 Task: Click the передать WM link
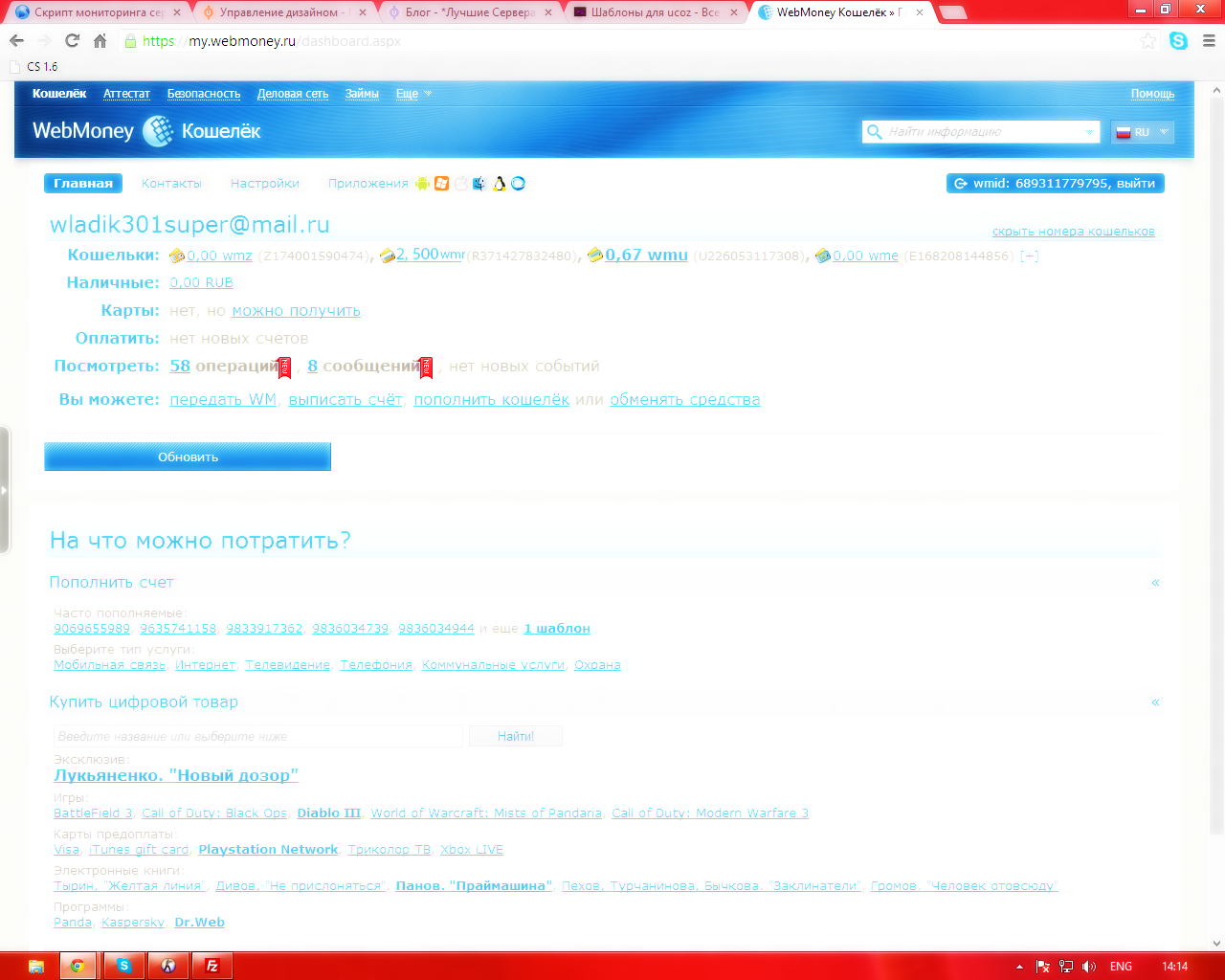[x=223, y=400]
